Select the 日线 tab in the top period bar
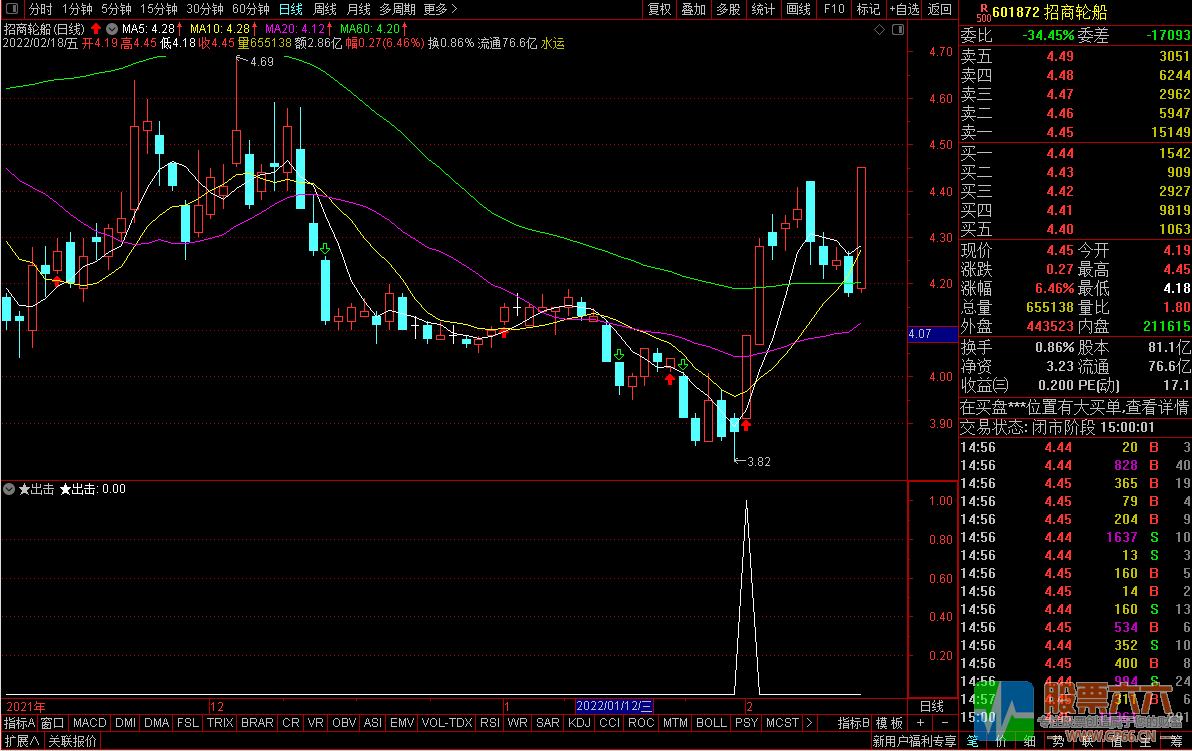Image resolution: width=1192 pixels, height=751 pixels. (x=290, y=9)
